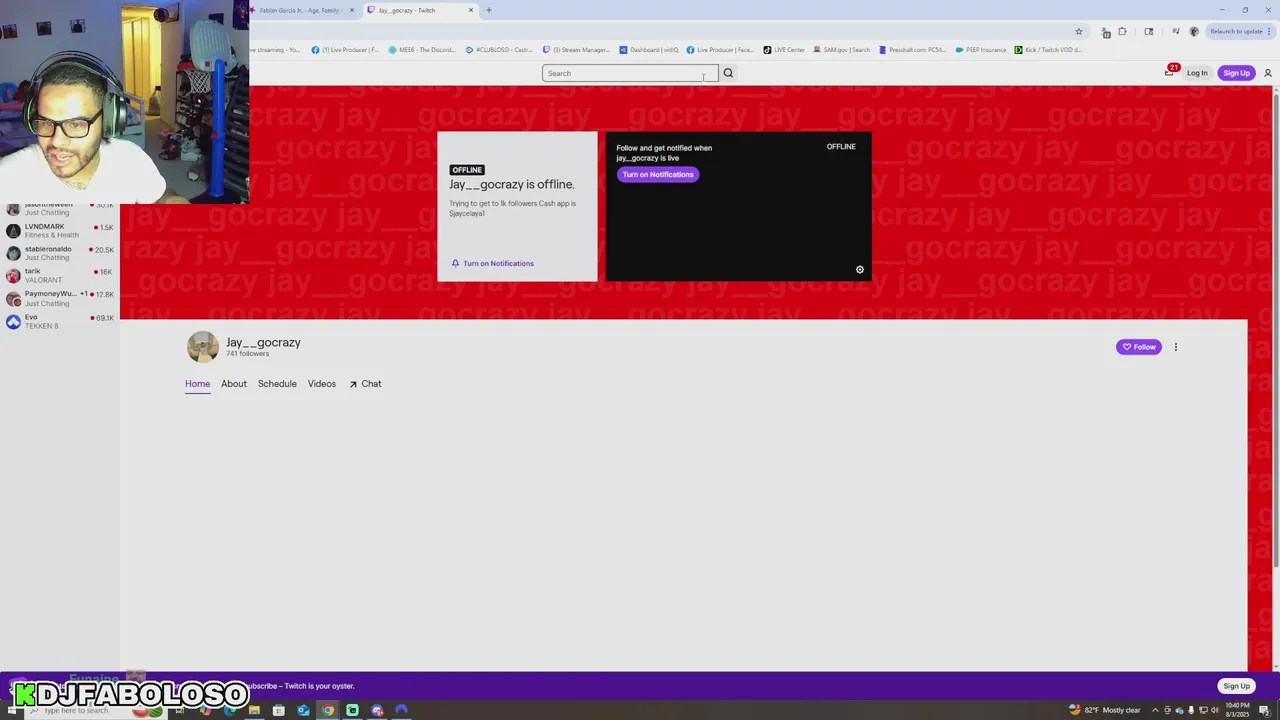Viewport: 1280px width, 720px height.
Task: Click Sign Up in the top navigation
Action: 1236,73
